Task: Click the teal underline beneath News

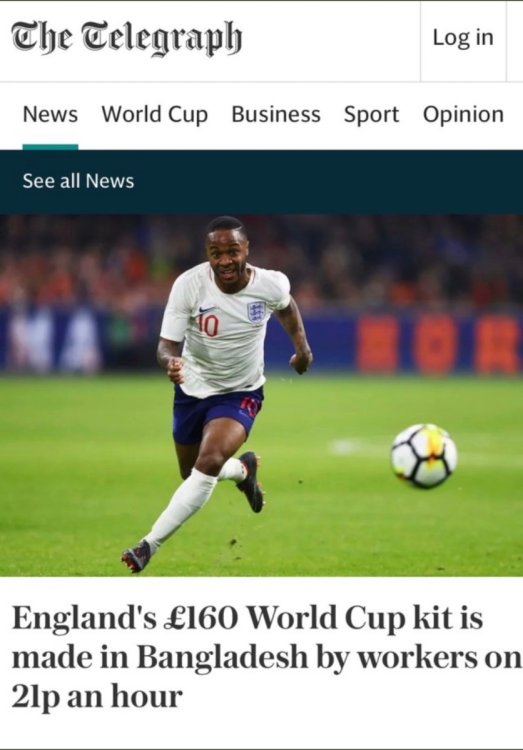Action: point(50,147)
